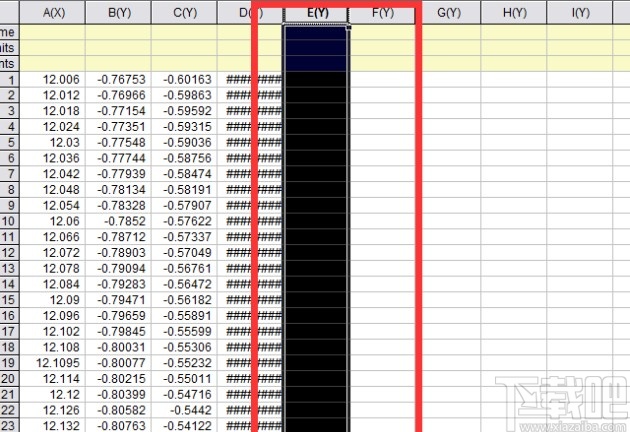Select column header I(Y)
The height and width of the screenshot is (432, 630).
[x=580, y=12]
